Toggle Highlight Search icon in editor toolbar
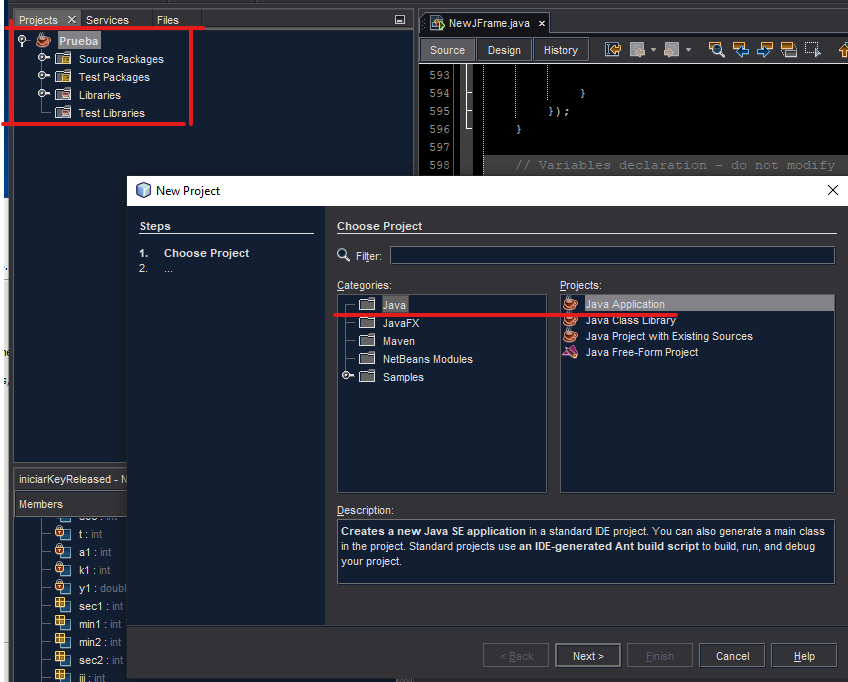 coord(789,50)
